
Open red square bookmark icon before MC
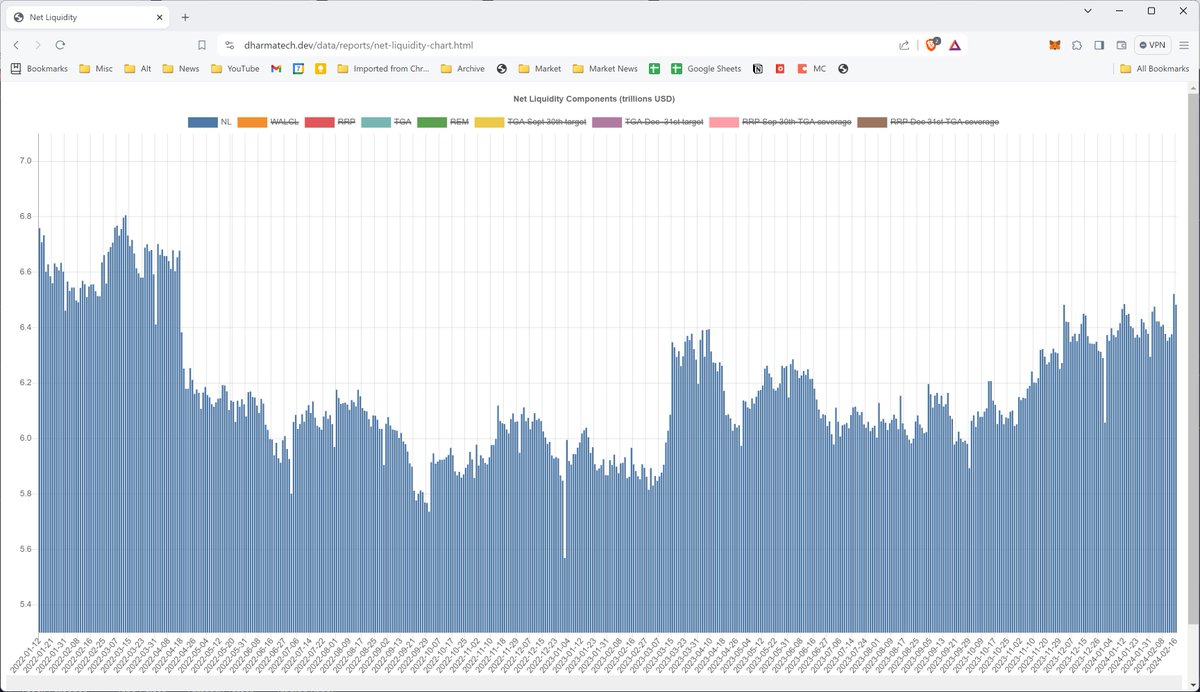(x=780, y=69)
